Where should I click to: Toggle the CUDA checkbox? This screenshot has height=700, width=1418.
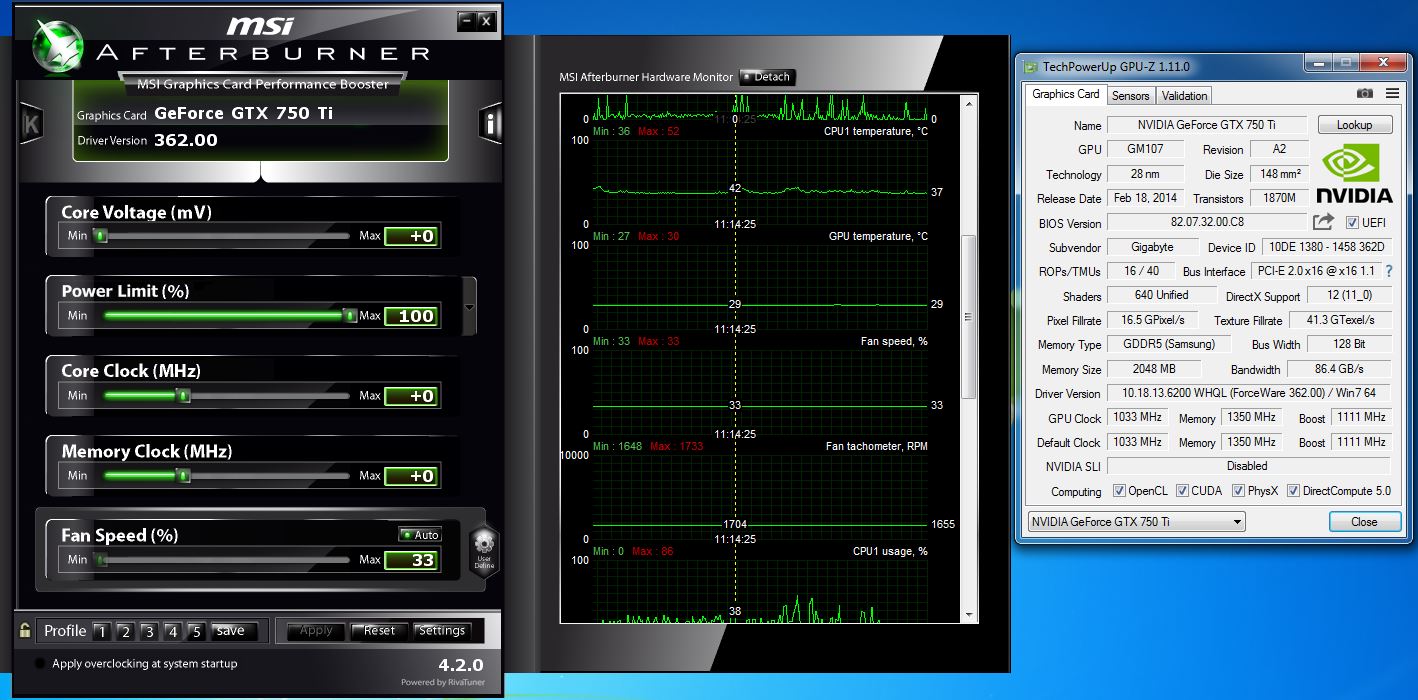pos(1182,491)
